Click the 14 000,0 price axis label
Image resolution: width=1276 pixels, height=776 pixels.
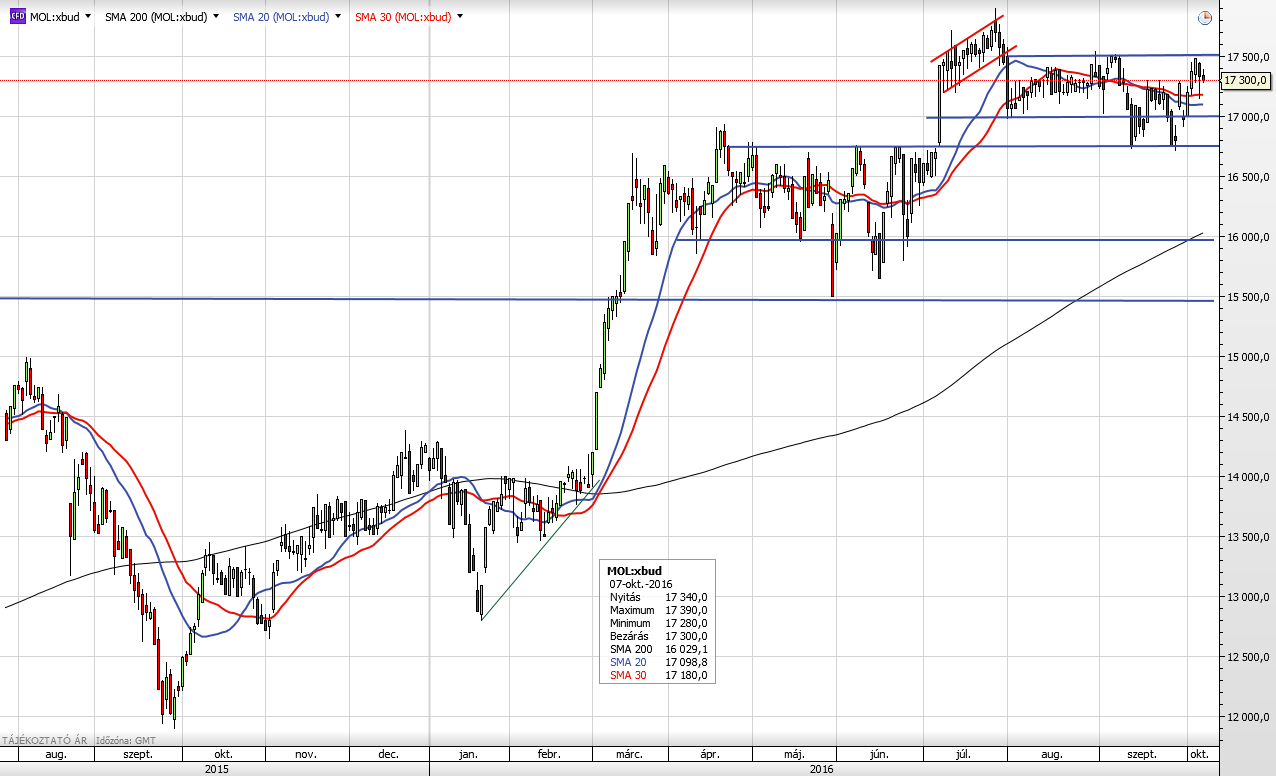coord(1247,477)
